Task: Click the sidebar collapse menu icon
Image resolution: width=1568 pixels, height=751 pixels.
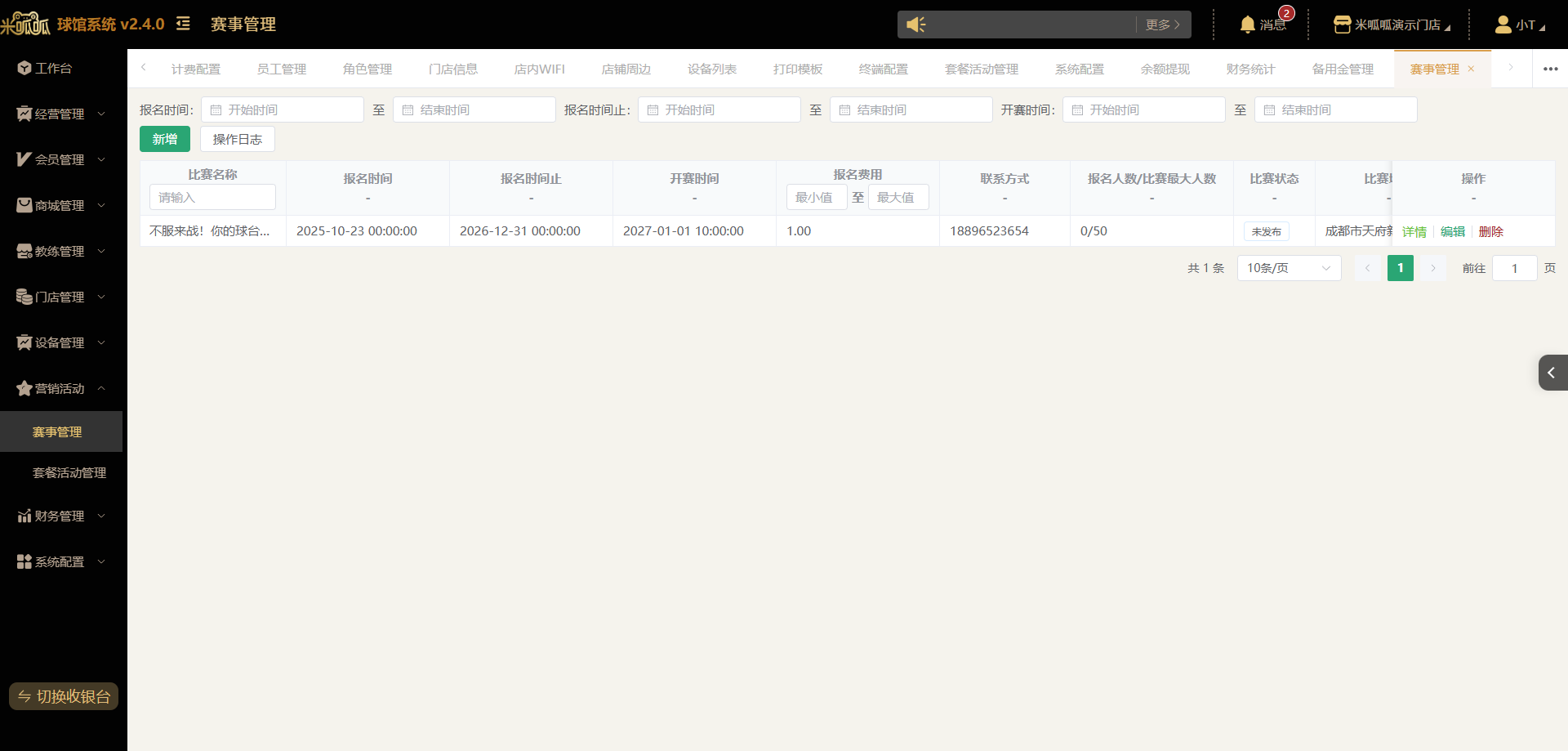Action: click(x=184, y=24)
